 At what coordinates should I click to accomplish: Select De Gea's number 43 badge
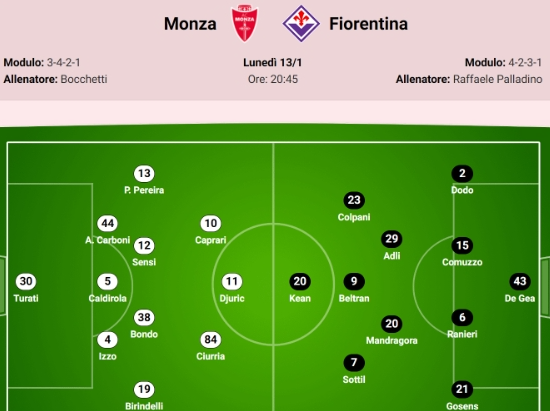click(519, 281)
